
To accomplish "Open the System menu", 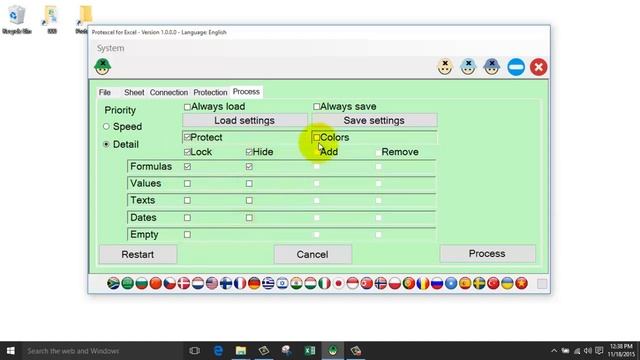I will point(111,48).
